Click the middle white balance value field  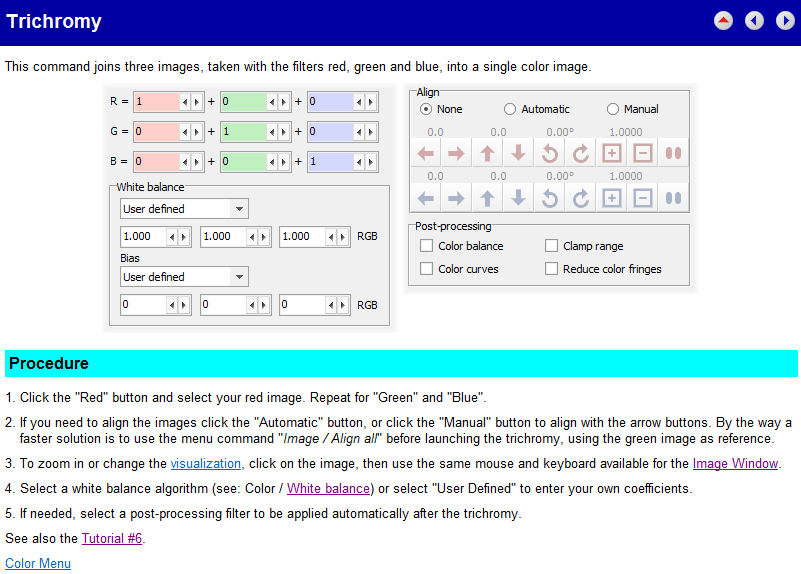[223, 237]
